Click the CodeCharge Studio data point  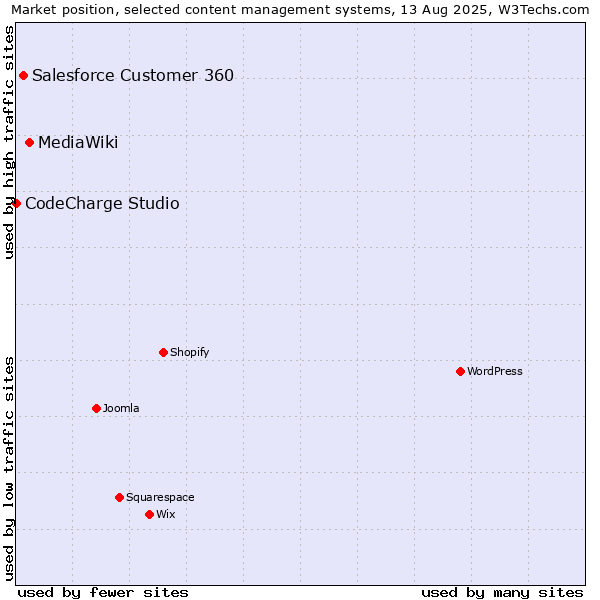pyautogui.click(x=16, y=203)
